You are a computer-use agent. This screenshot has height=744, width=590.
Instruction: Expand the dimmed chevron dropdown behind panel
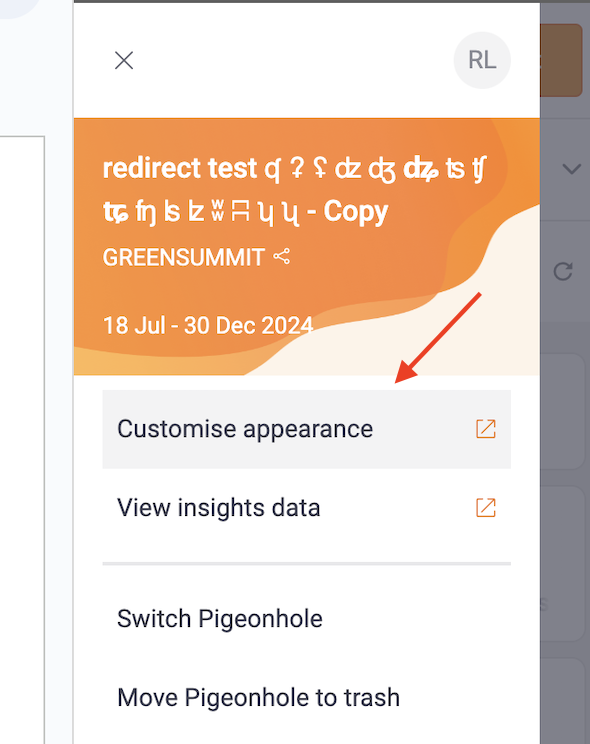(571, 169)
